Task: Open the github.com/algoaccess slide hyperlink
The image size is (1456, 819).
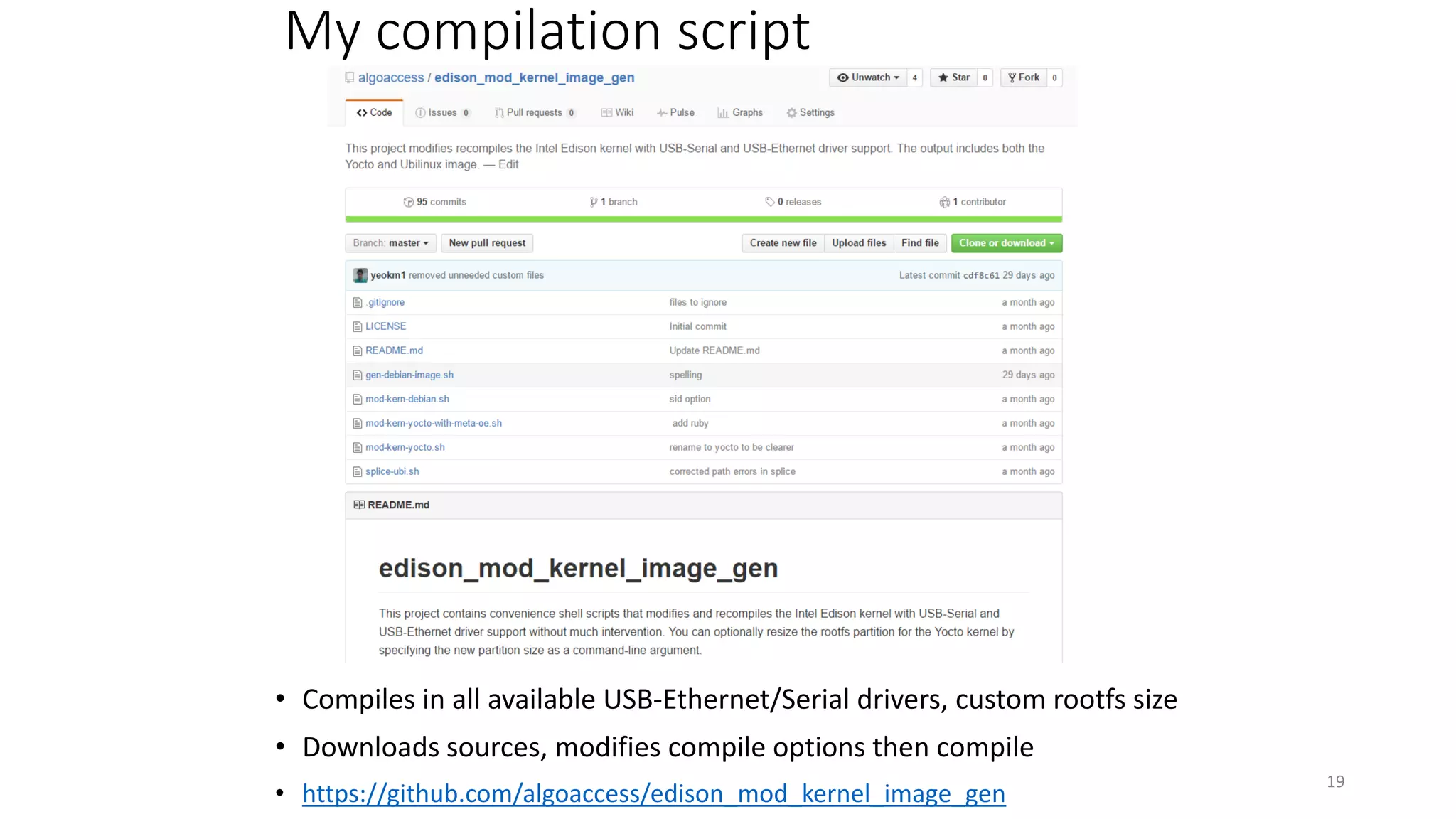Action: (654, 793)
